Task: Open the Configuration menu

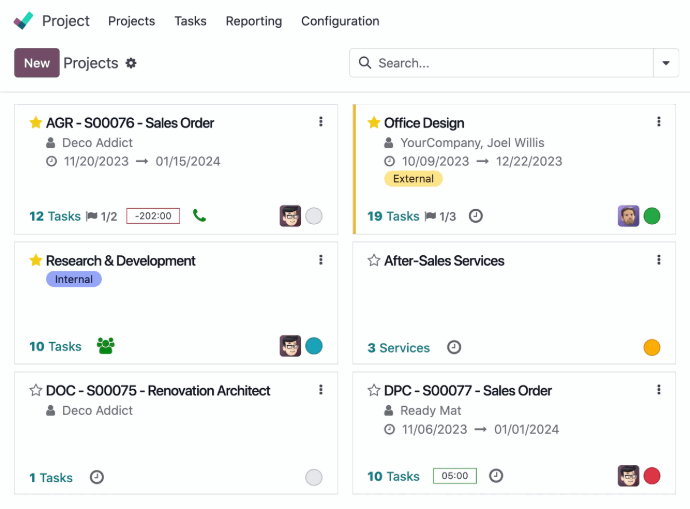Action: [340, 21]
